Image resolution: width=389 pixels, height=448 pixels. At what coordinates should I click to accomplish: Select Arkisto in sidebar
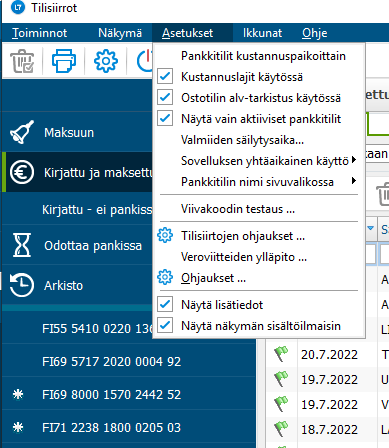[77, 285]
